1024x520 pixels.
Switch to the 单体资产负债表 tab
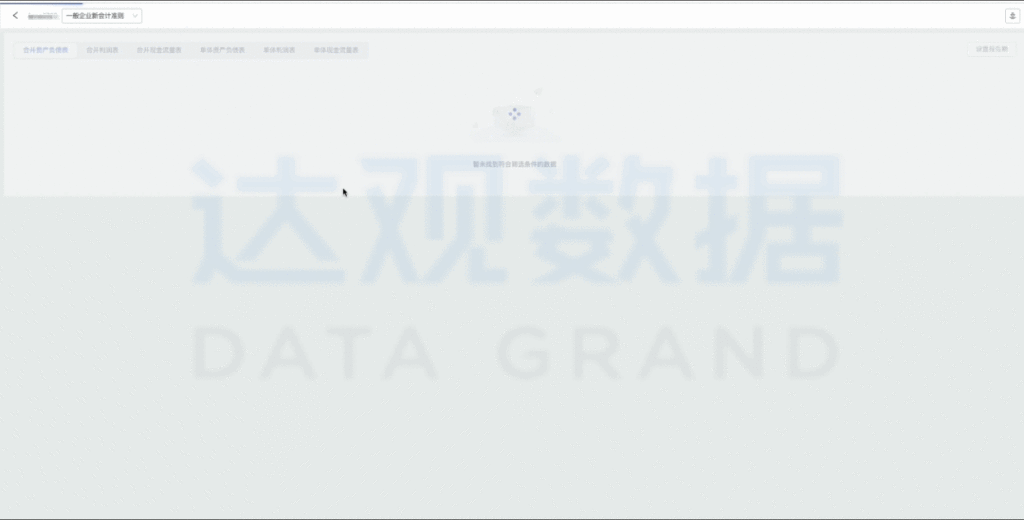223,50
